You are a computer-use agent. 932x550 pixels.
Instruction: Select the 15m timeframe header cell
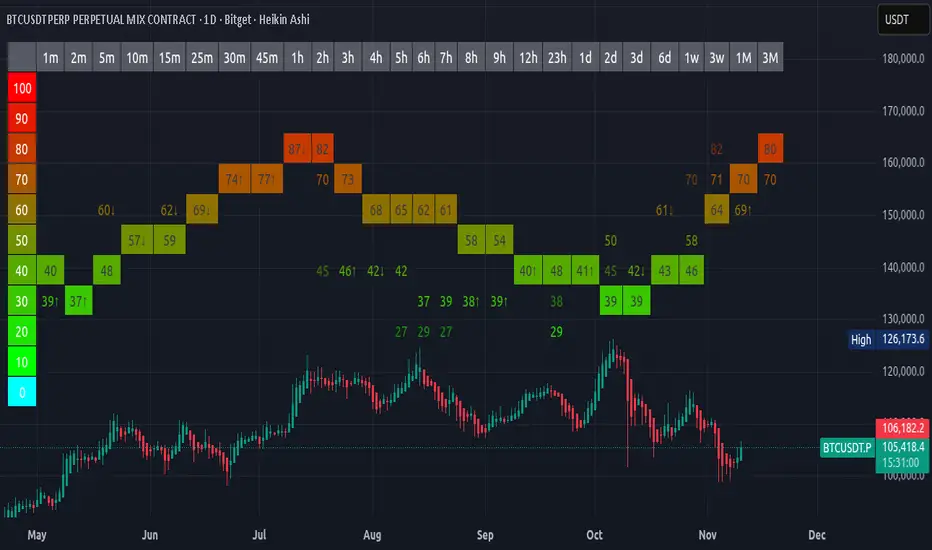click(169, 58)
